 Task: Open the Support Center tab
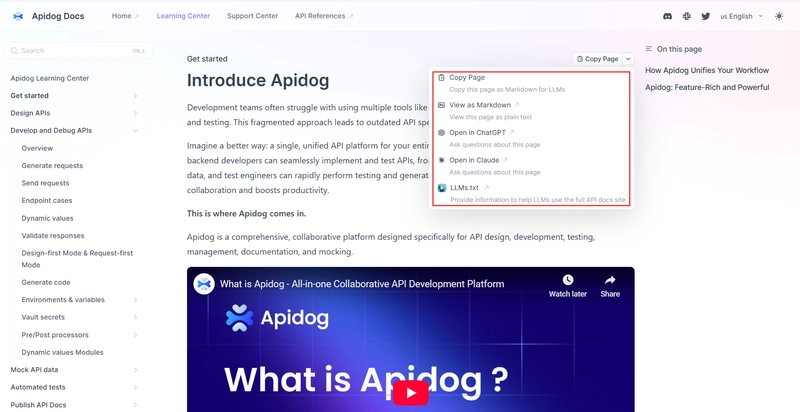253,16
